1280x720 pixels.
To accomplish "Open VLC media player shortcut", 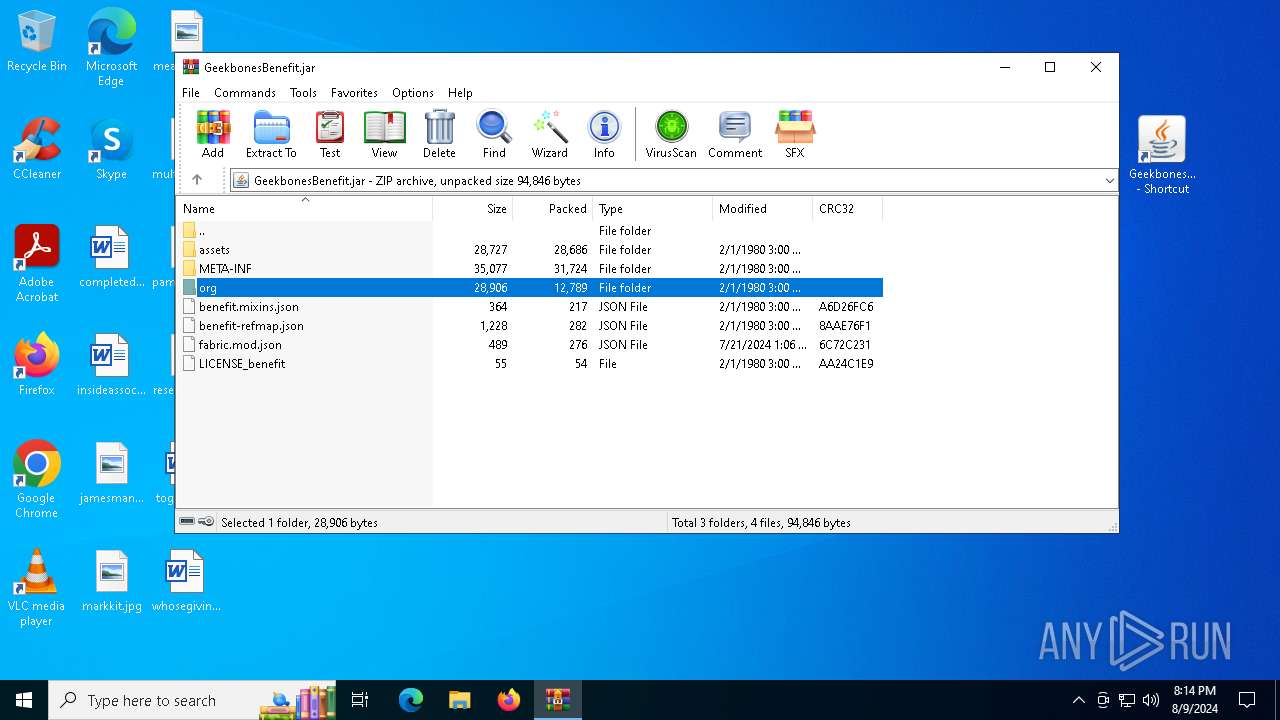I will pos(37,587).
